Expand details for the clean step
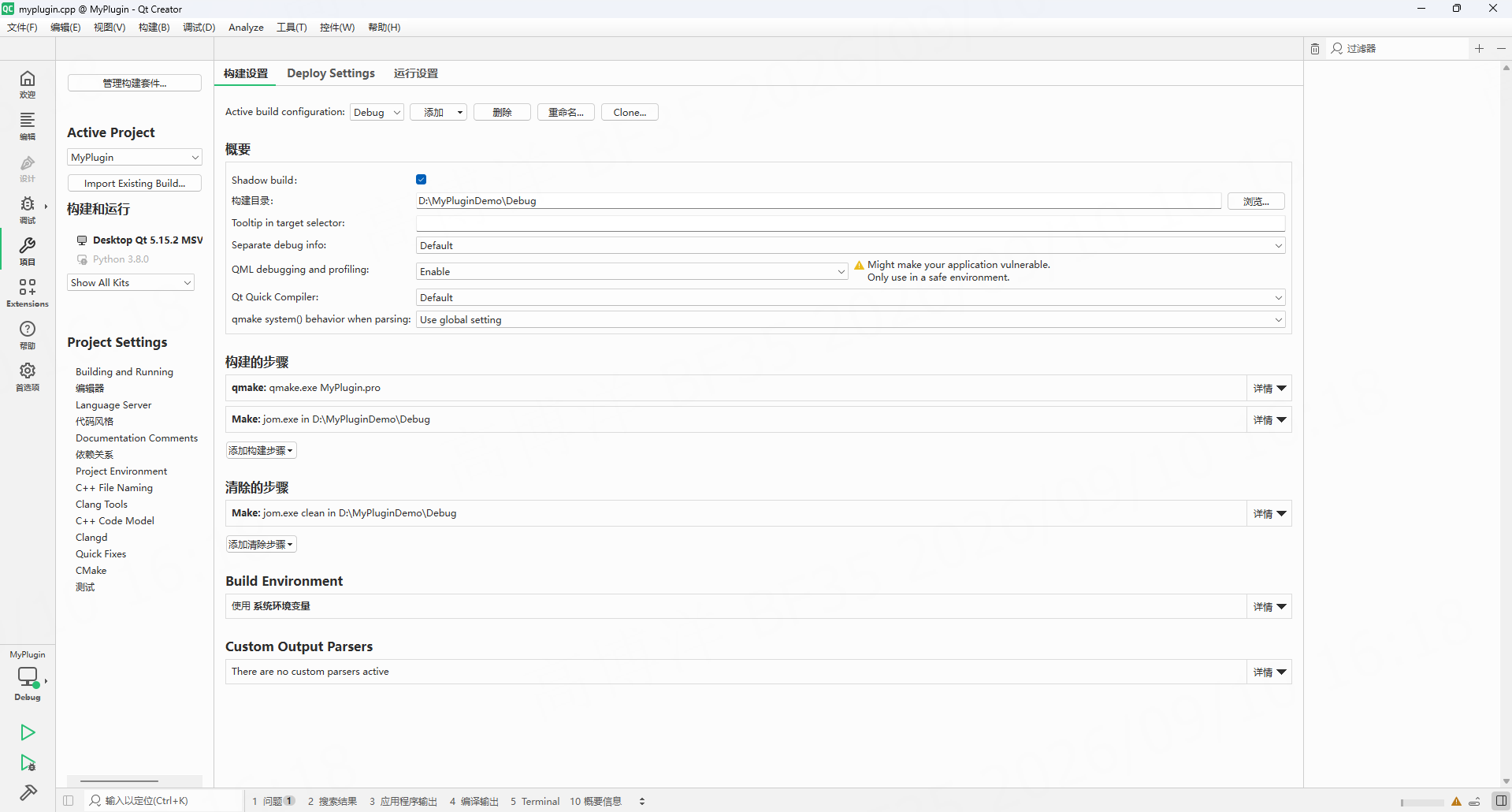Viewport: 1512px width, 812px height. pos(1269,513)
